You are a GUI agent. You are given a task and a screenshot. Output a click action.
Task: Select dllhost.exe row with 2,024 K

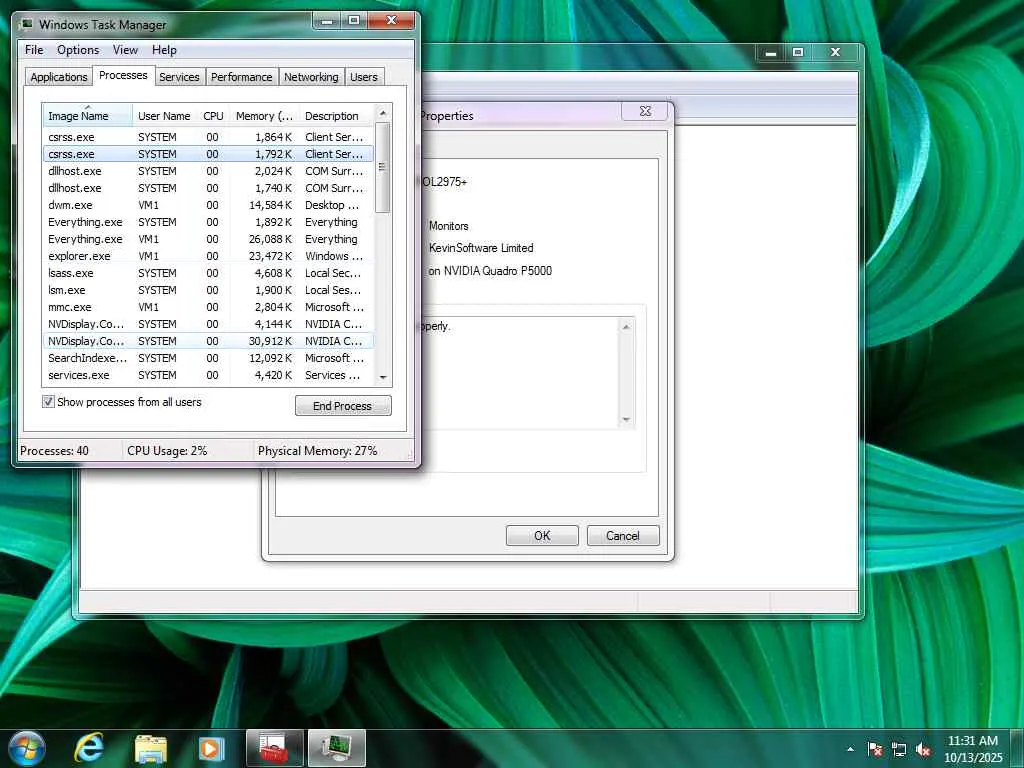click(x=208, y=171)
